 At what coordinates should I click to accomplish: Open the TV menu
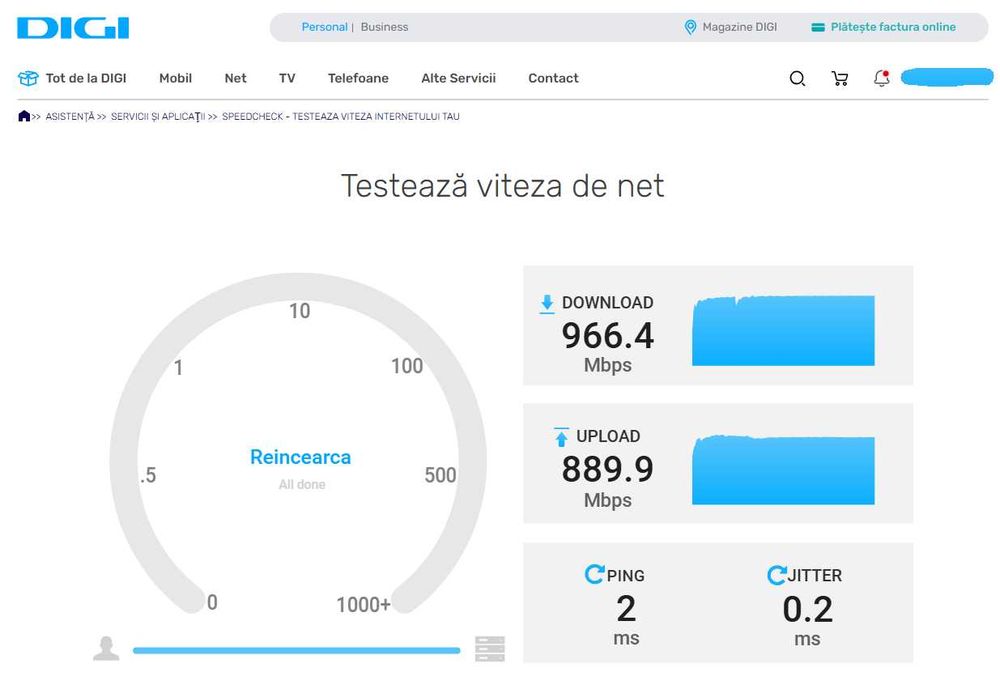pos(287,78)
